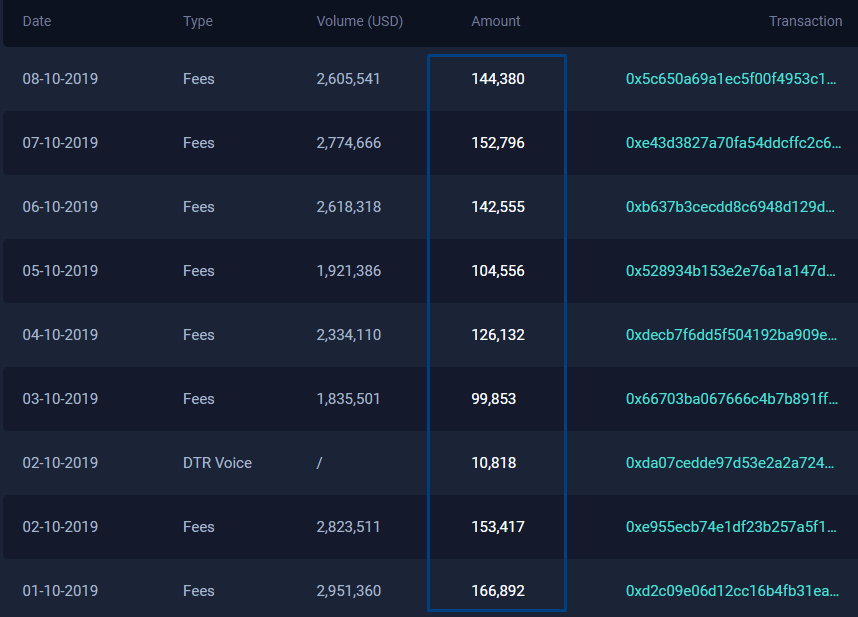Click amount 104,556
The height and width of the screenshot is (617, 858).
[498, 271]
